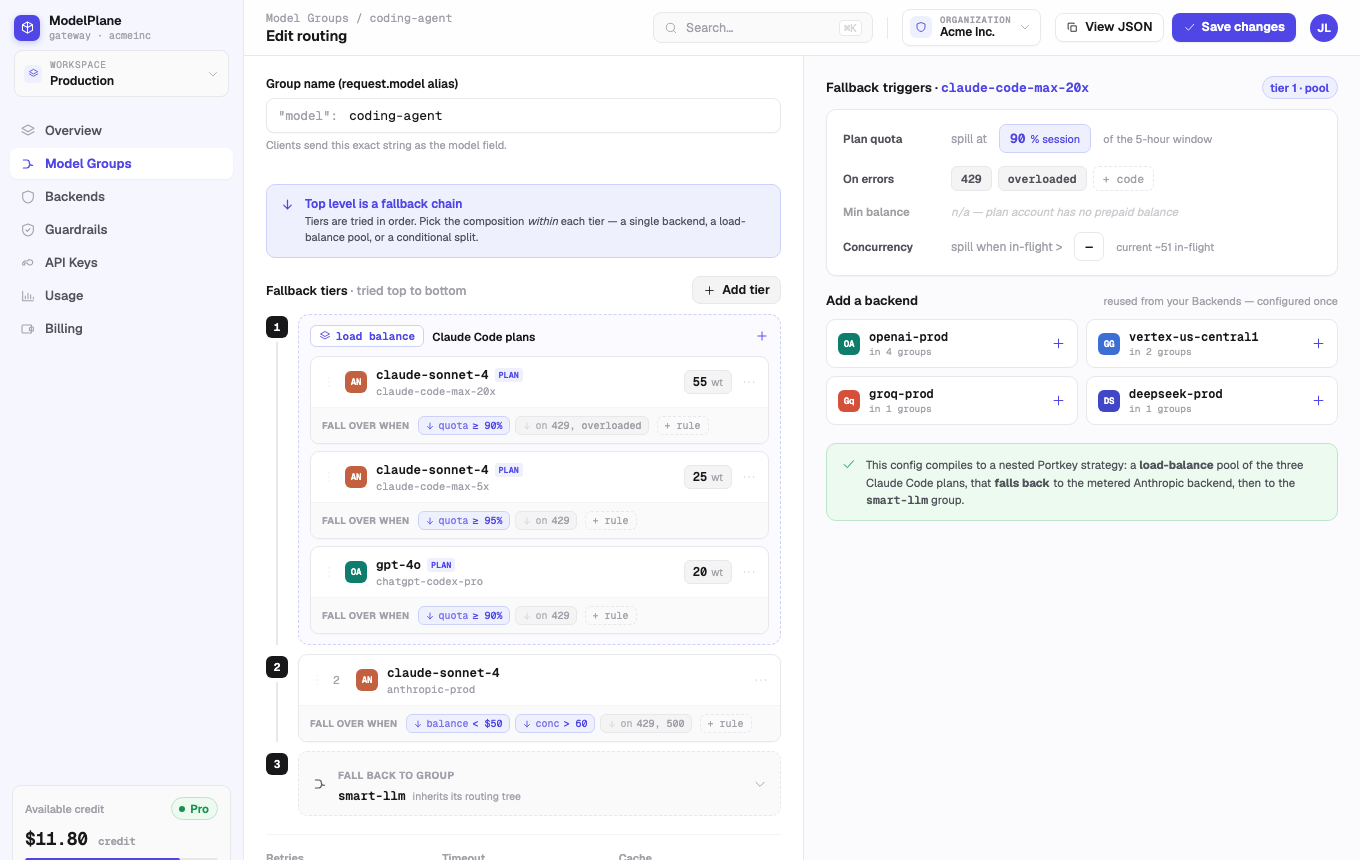The height and width of the screenshot is (860, 1360).
Task: Add the vertex-us-central1 backend with its plus icon
Action: (x=1318, y=343)
